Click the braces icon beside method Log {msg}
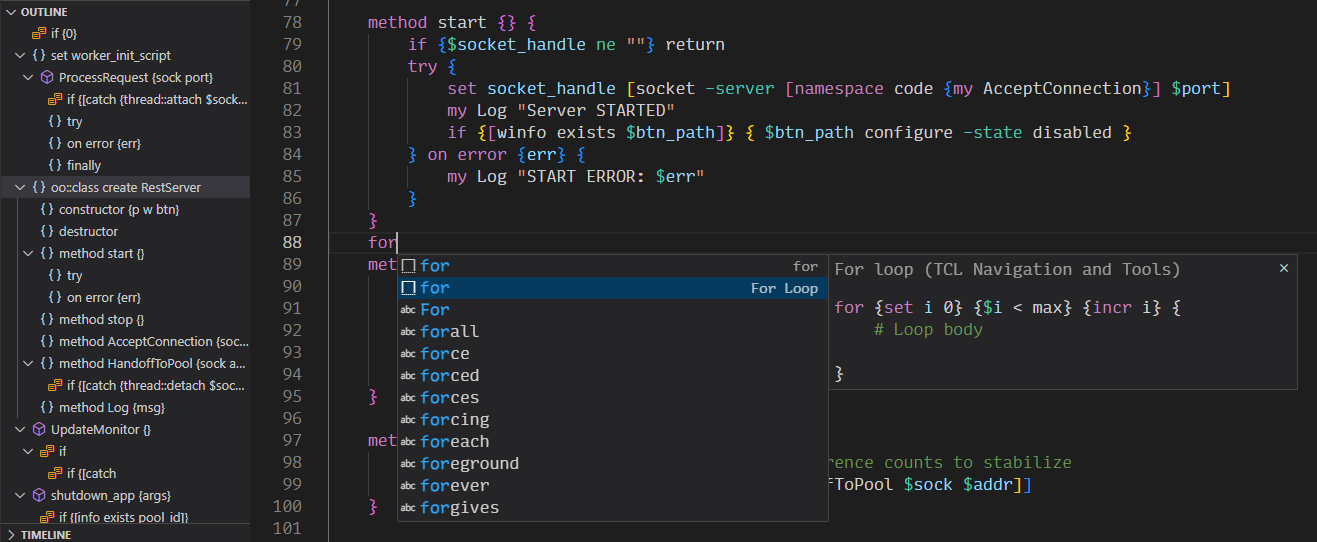 click(47, 407)
